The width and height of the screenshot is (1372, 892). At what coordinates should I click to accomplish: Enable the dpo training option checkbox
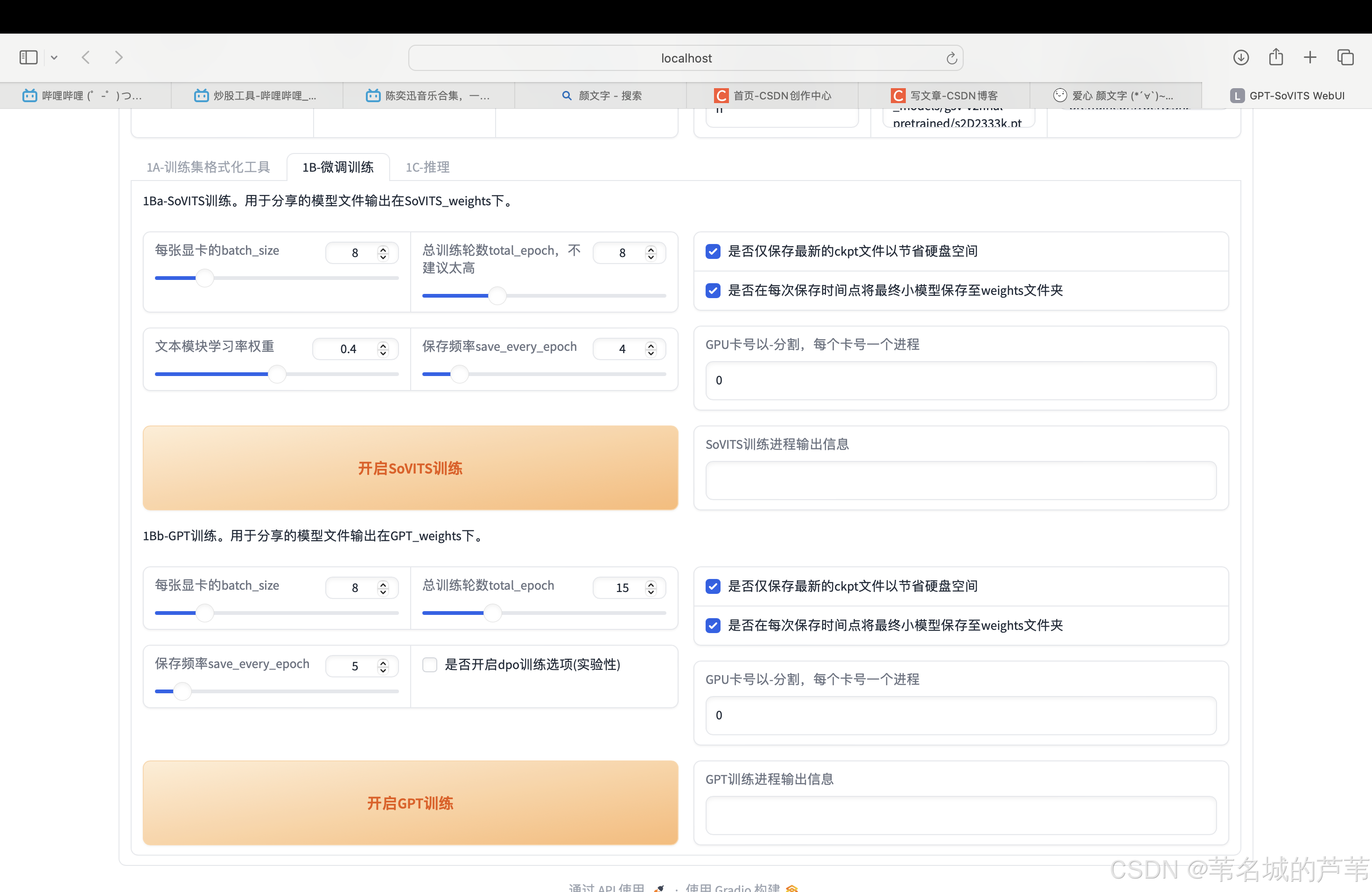tap(429, 664)
